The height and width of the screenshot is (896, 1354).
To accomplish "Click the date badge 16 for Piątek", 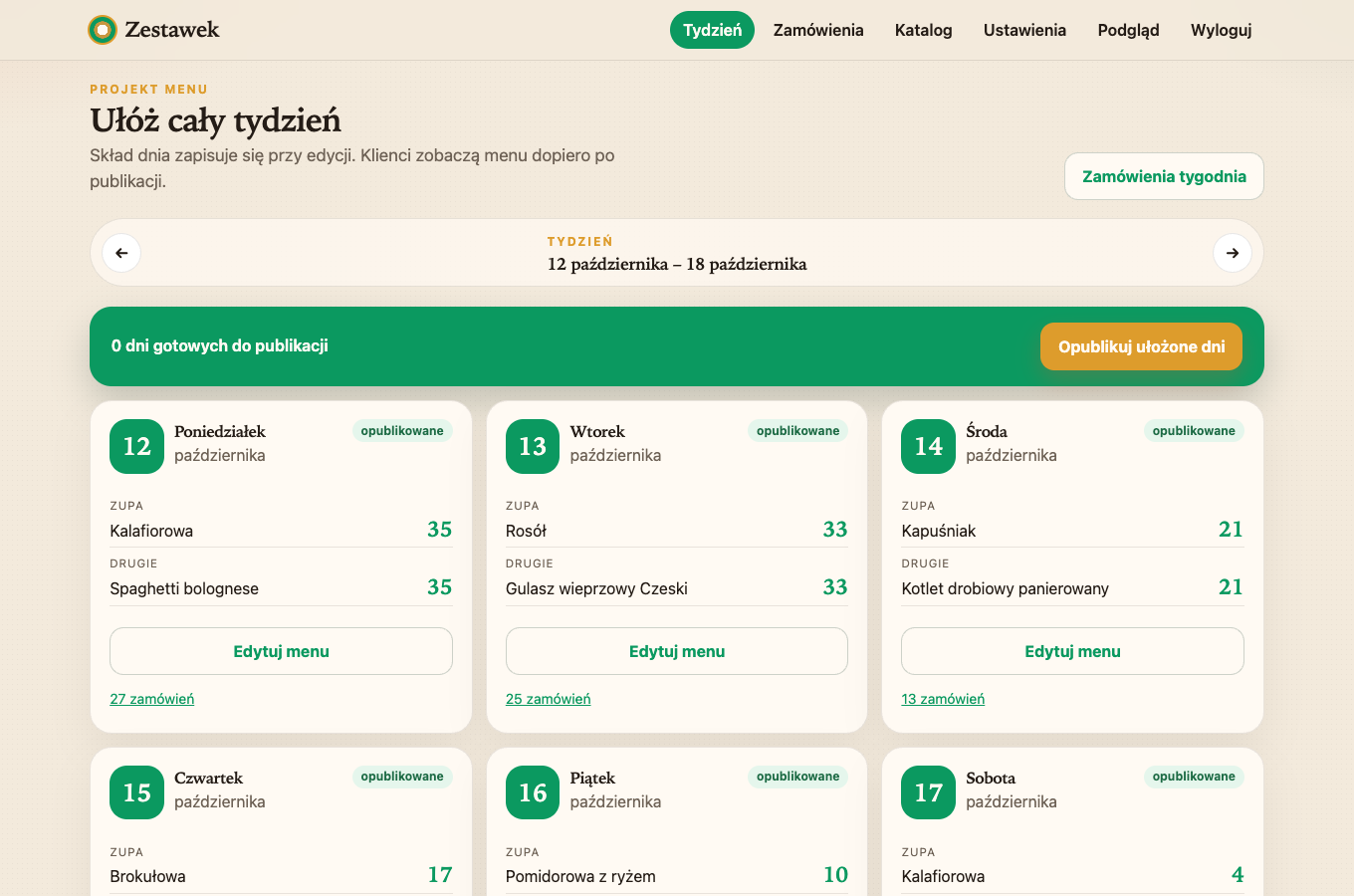I will pos(533,792).
